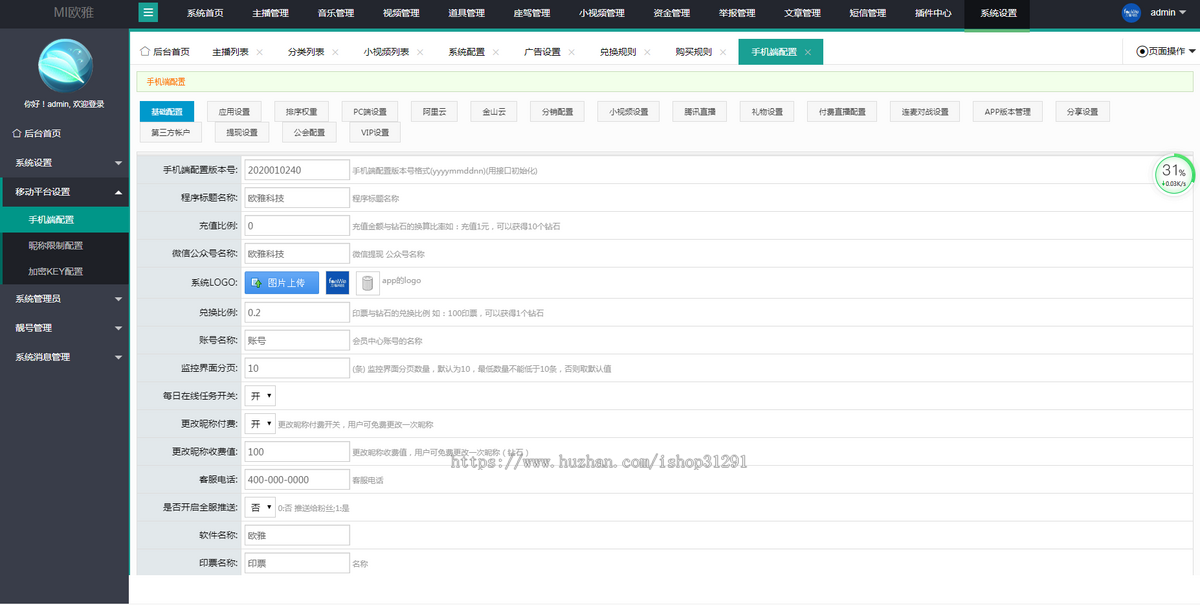The width and height of the screenshot is (1200, 605).
Task: Click the 手机端配置 breadcrumb text
Action: (x=166, y=82)
